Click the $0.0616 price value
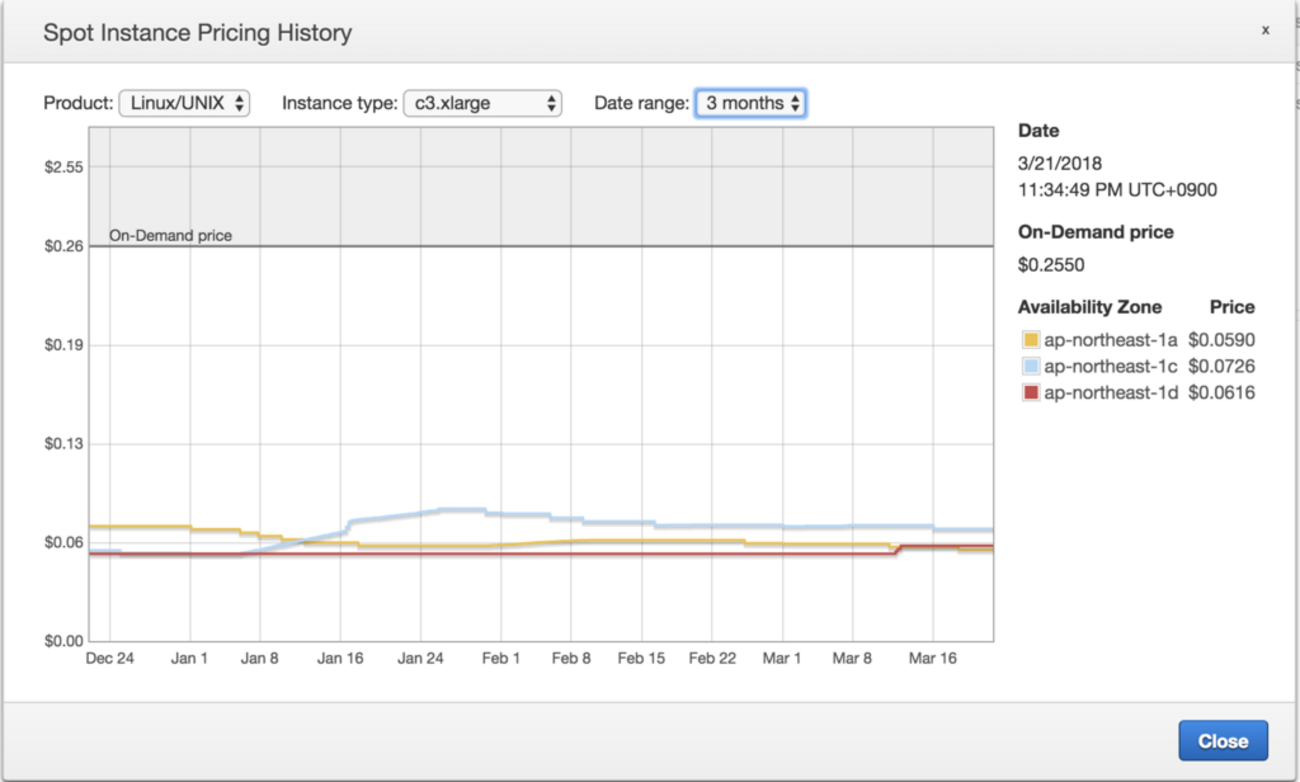The height and width of the screenshot is (782, 1300). [x=1221, y=392]
